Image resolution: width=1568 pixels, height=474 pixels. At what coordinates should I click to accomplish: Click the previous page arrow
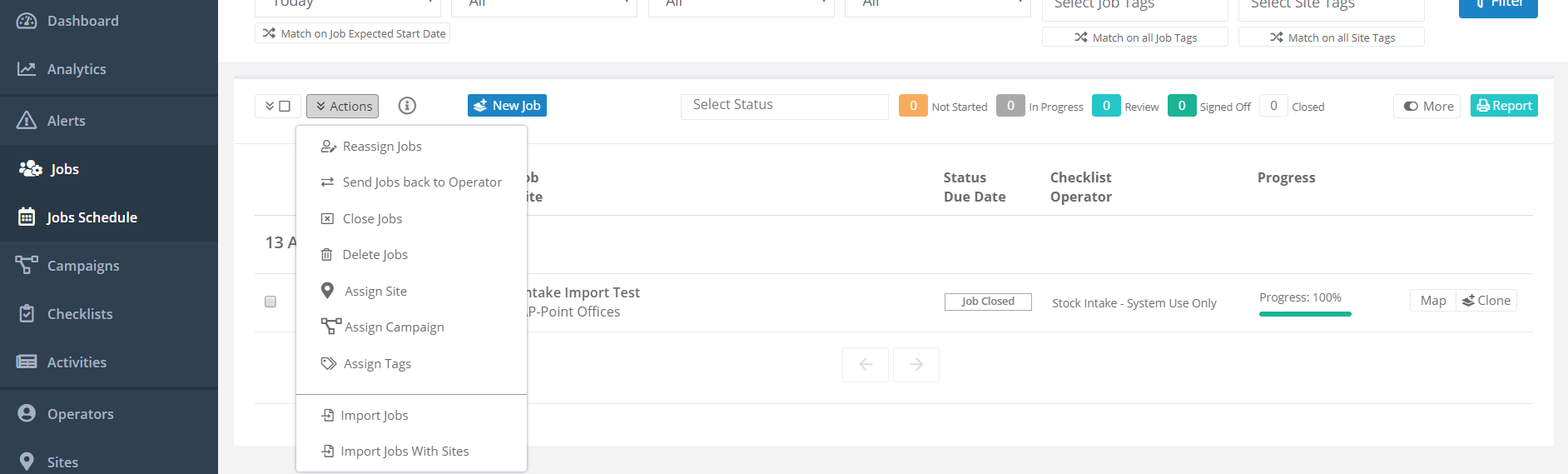coord(866,365)
